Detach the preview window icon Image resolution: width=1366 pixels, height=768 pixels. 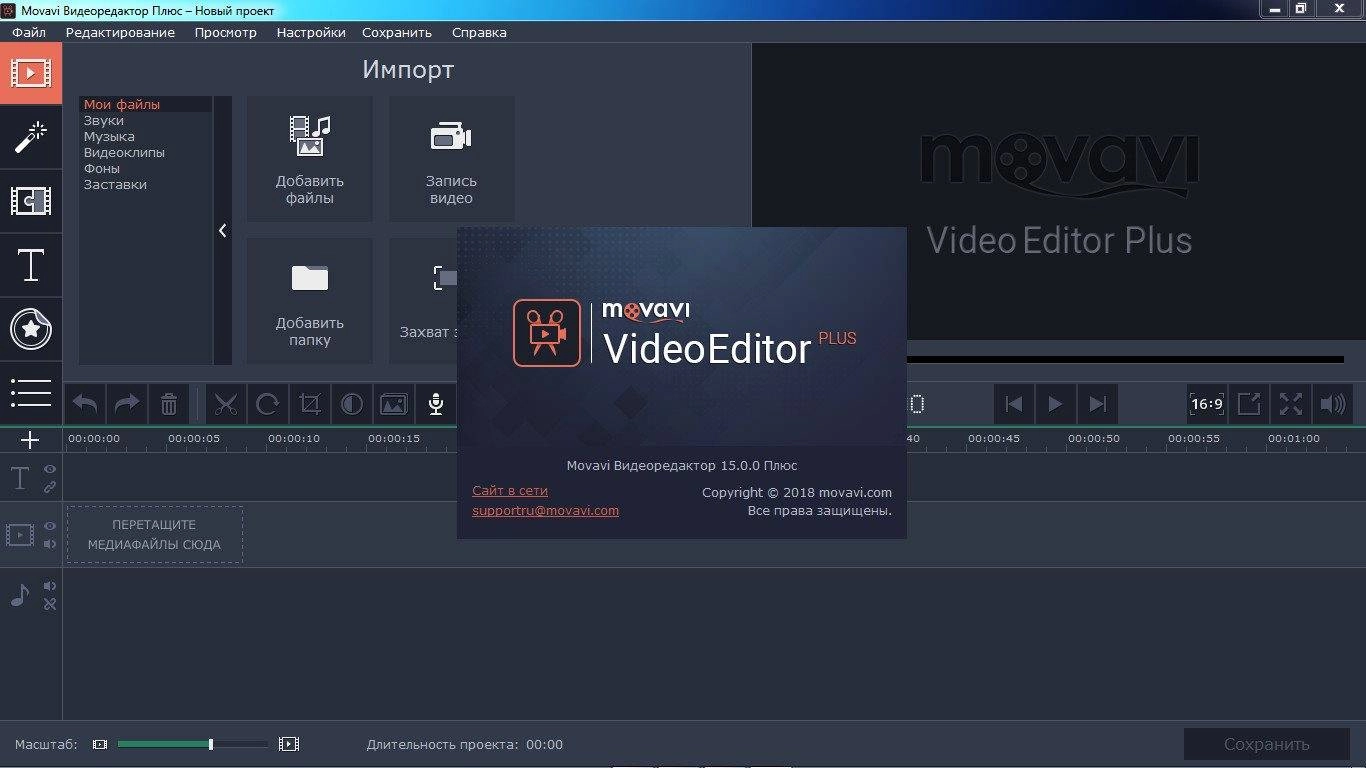pos(1249,404)
